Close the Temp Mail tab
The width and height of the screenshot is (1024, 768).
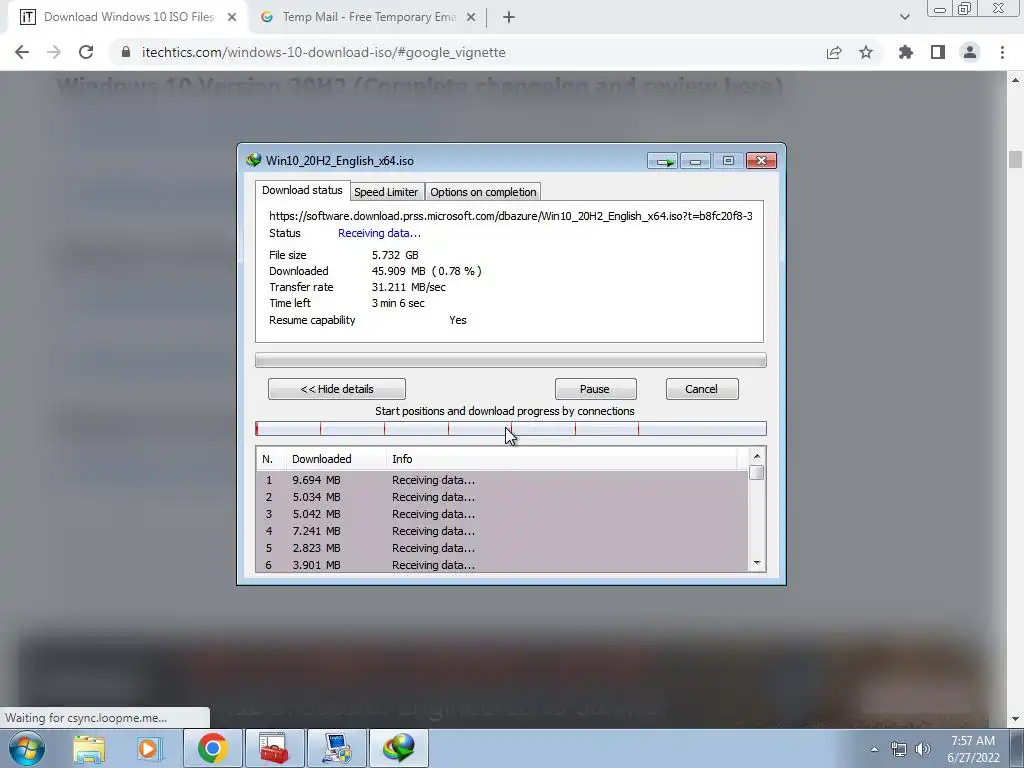[x=471, y=17]
